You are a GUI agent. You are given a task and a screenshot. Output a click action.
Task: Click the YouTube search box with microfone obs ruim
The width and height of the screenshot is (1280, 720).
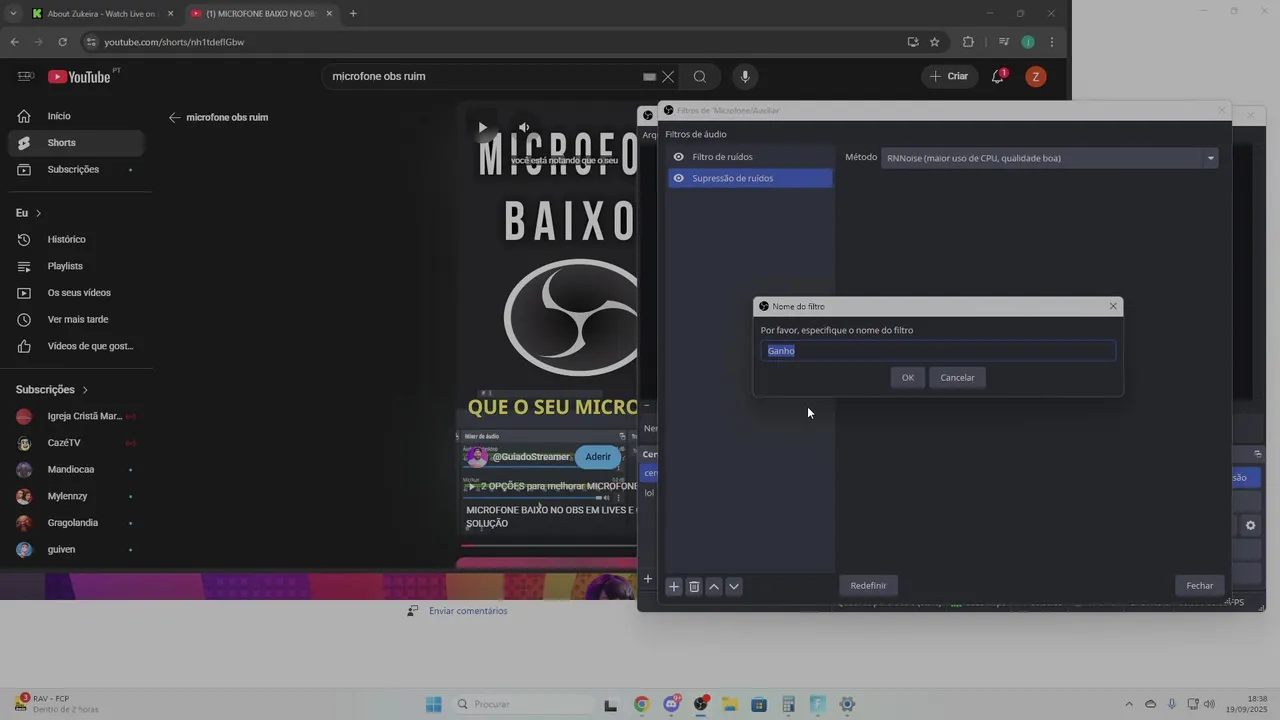(x=485, y=76)
